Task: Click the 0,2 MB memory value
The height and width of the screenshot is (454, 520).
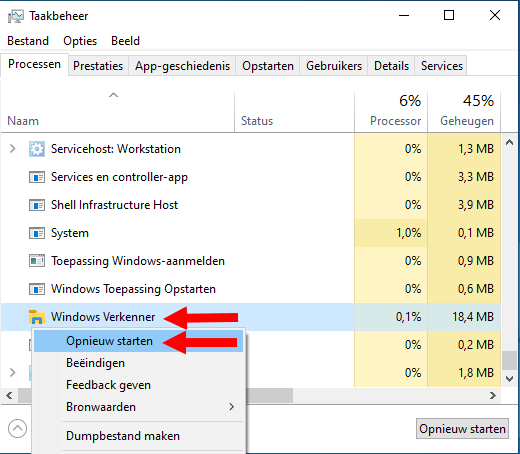Action: [476, 345]
